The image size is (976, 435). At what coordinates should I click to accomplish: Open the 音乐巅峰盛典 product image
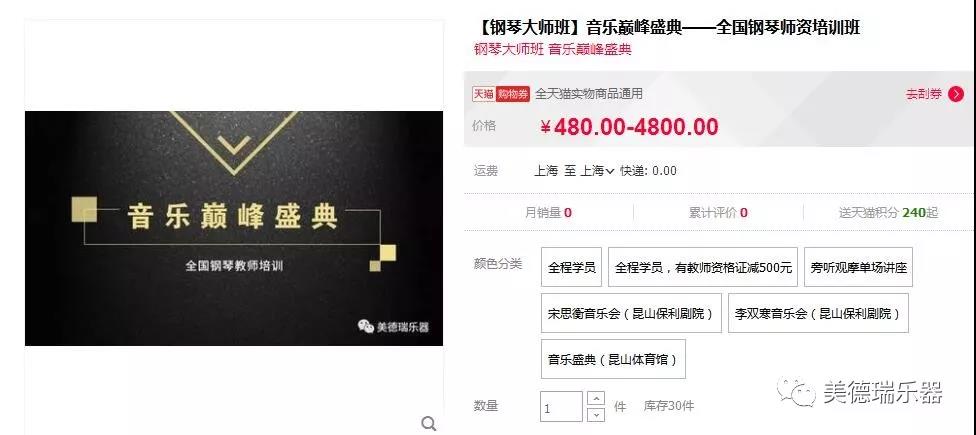(234, 228)
